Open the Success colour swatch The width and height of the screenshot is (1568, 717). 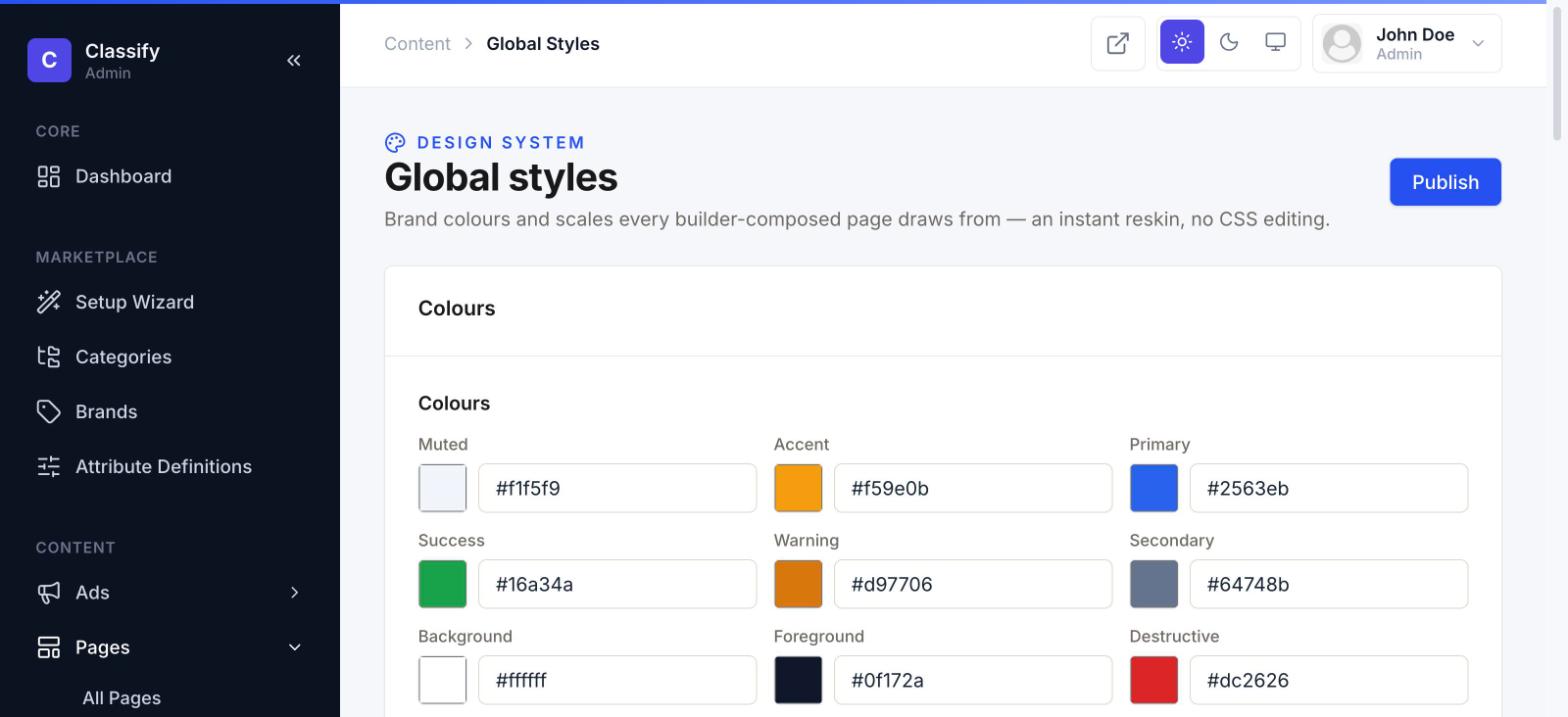pos(442,584)
